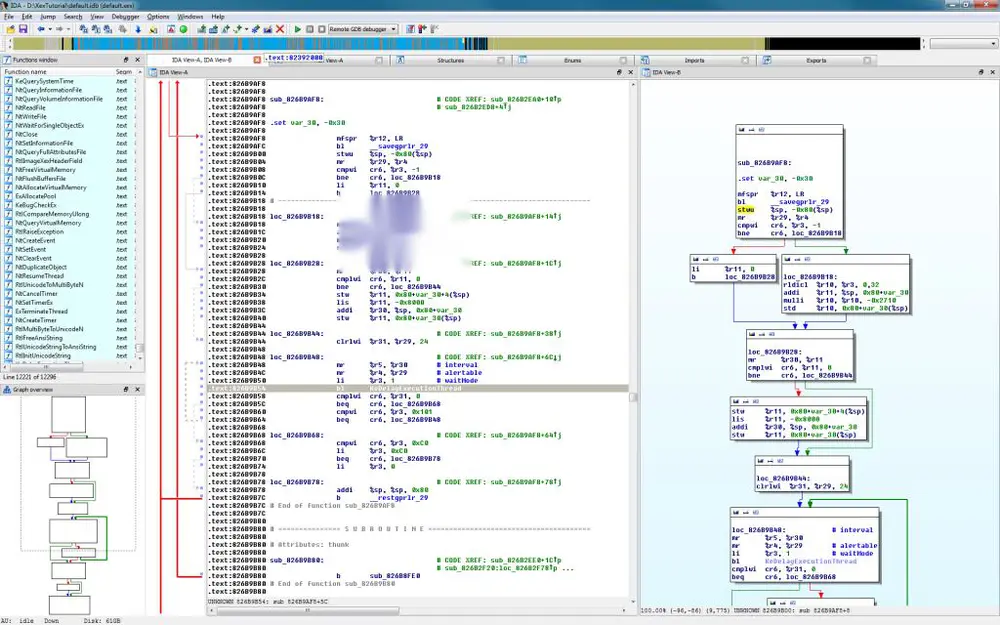Switch to the Exports tab

pyautogui.click(x=816, y=60)
